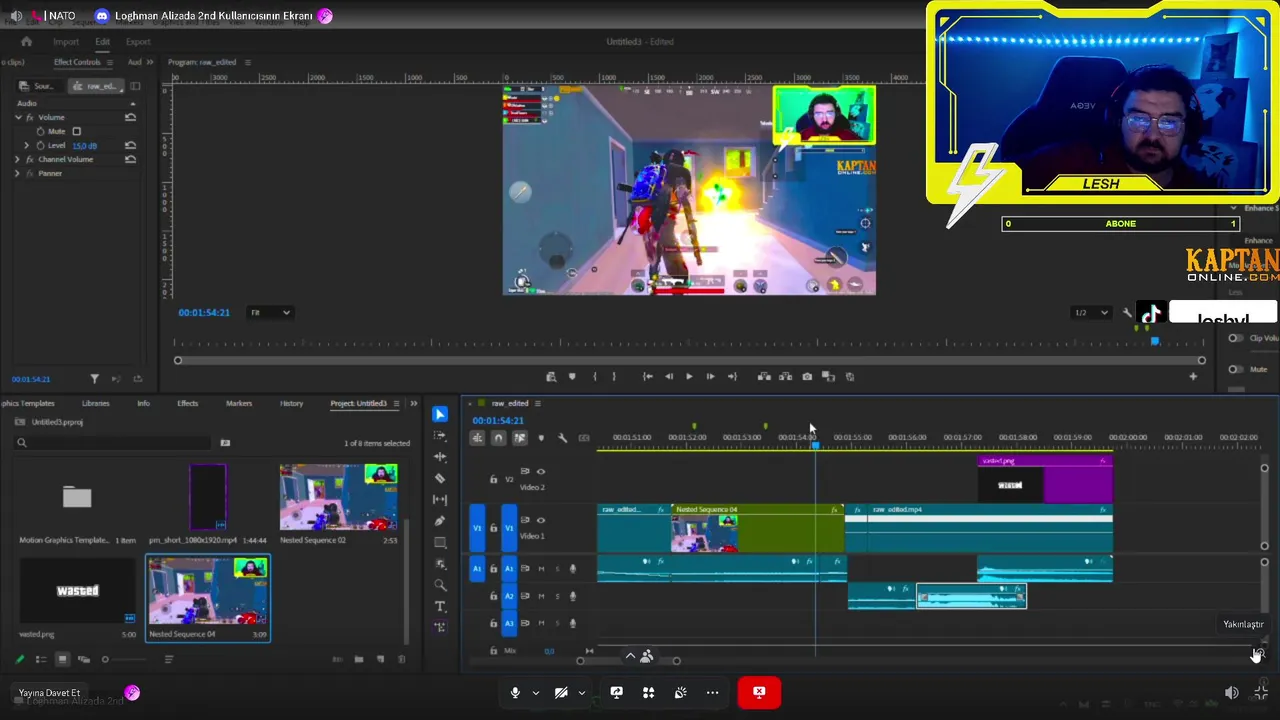Screen dimensions: 1280x720
Task: Click the Home icon
Action: pyautogui.click(x=27, y=42)
